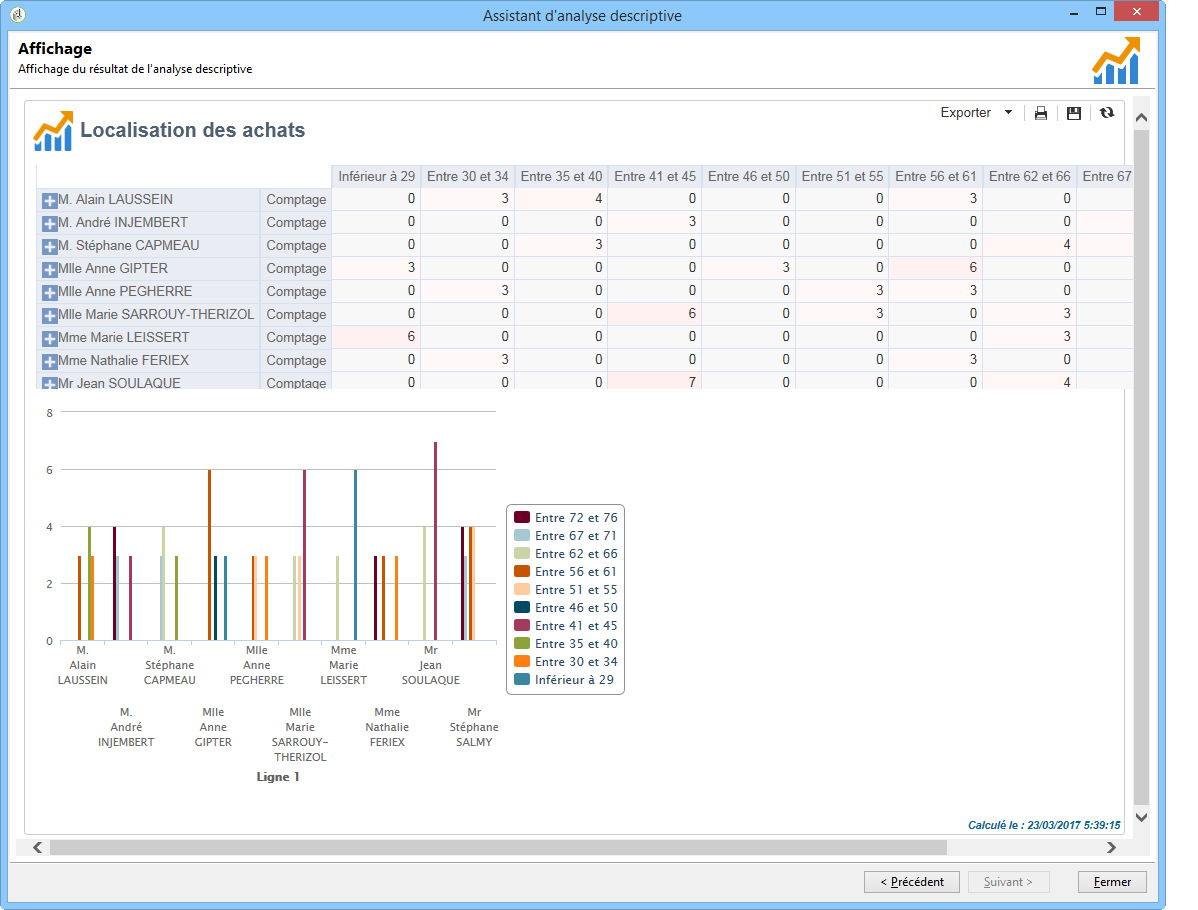Expand the M. Alain LAUSSEIN row
The height and width of the screenshot is (910, 1198).
(49, 200)
